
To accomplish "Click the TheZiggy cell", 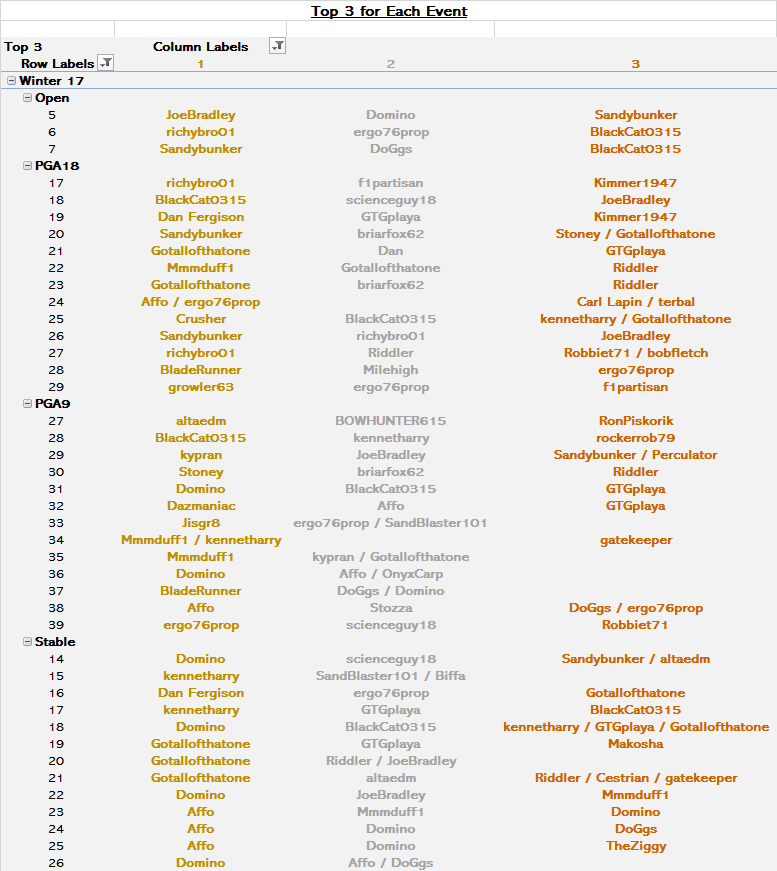I will (x=635, y=846).
